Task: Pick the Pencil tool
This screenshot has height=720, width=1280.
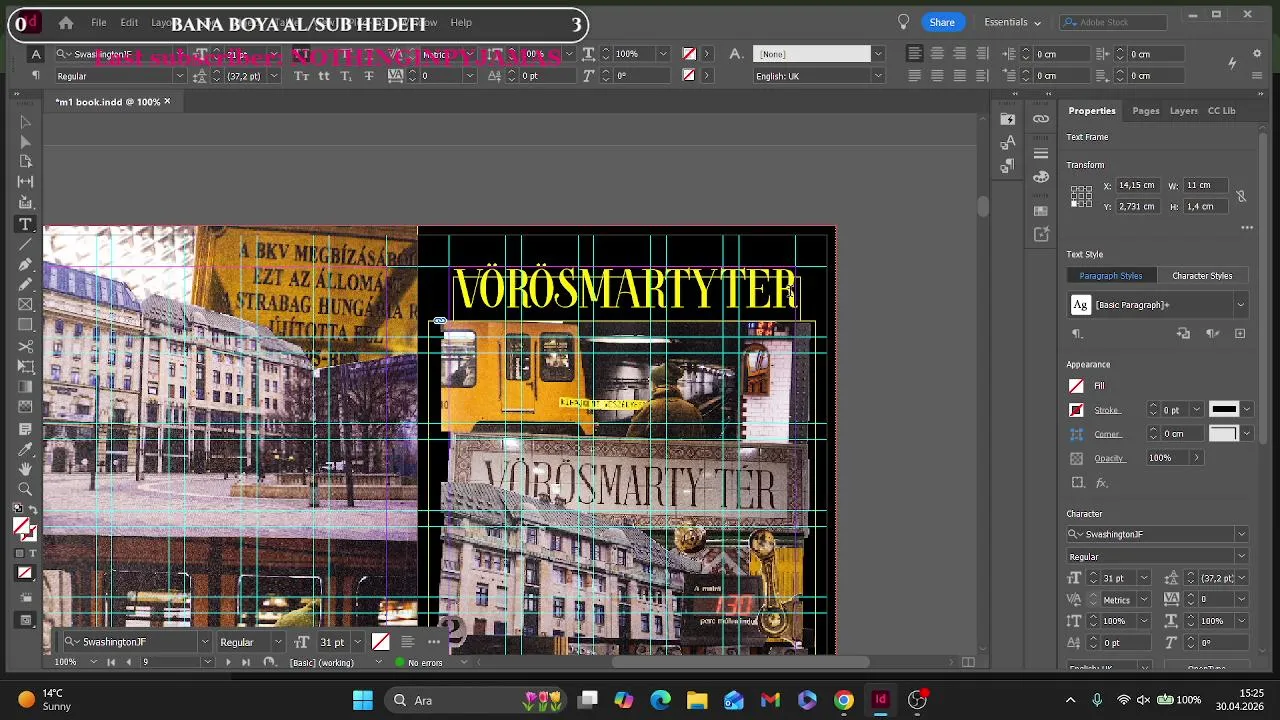Action: [x=25, y=285]
